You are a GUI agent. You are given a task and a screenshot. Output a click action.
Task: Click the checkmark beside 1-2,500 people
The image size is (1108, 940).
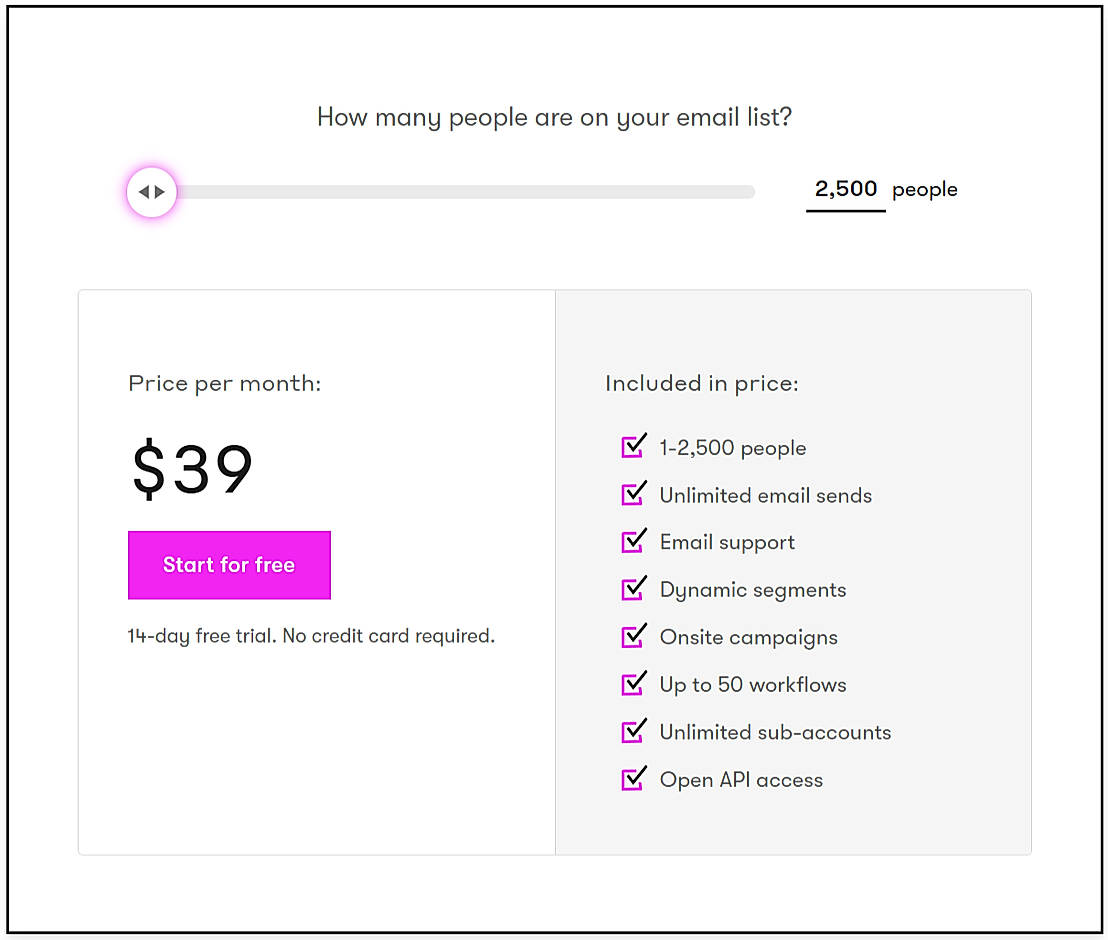(x=633, y=447)
